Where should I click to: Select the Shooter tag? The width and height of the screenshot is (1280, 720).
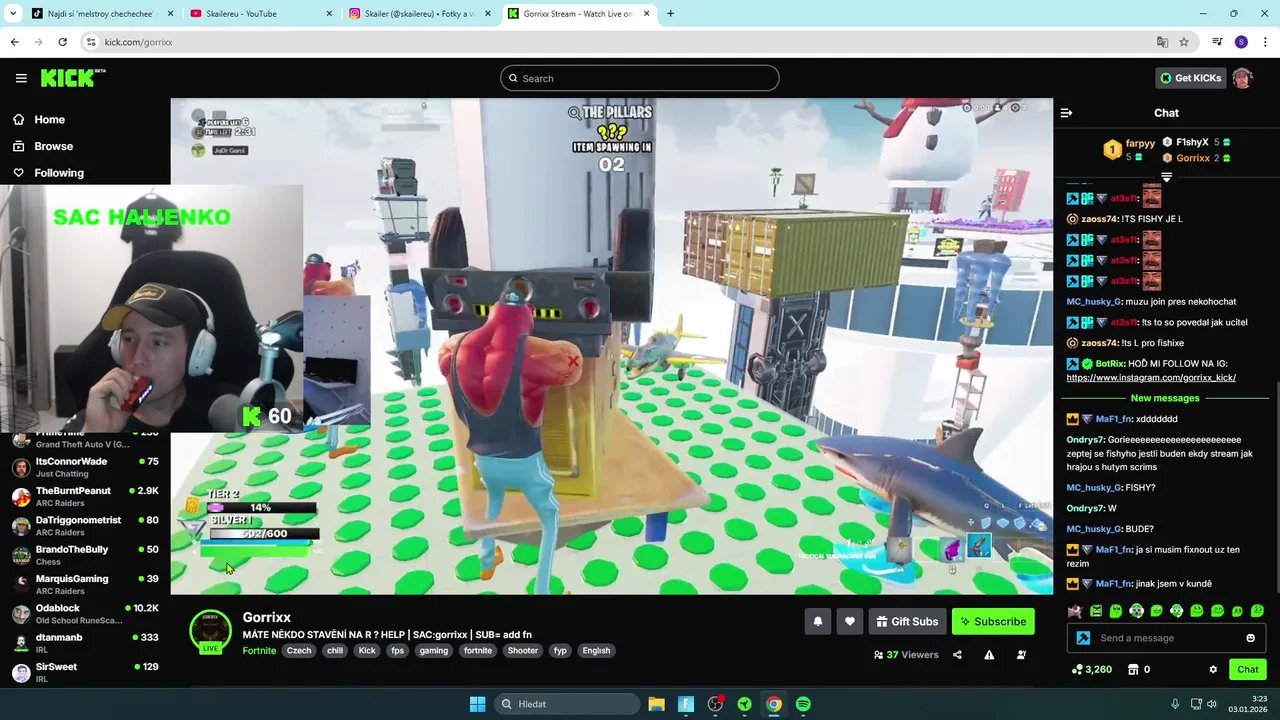click(x=522, y=650)
